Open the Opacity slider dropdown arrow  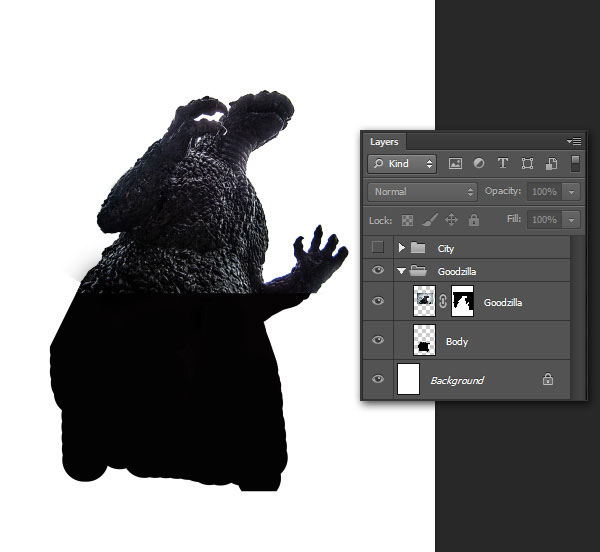click(571, 192)
